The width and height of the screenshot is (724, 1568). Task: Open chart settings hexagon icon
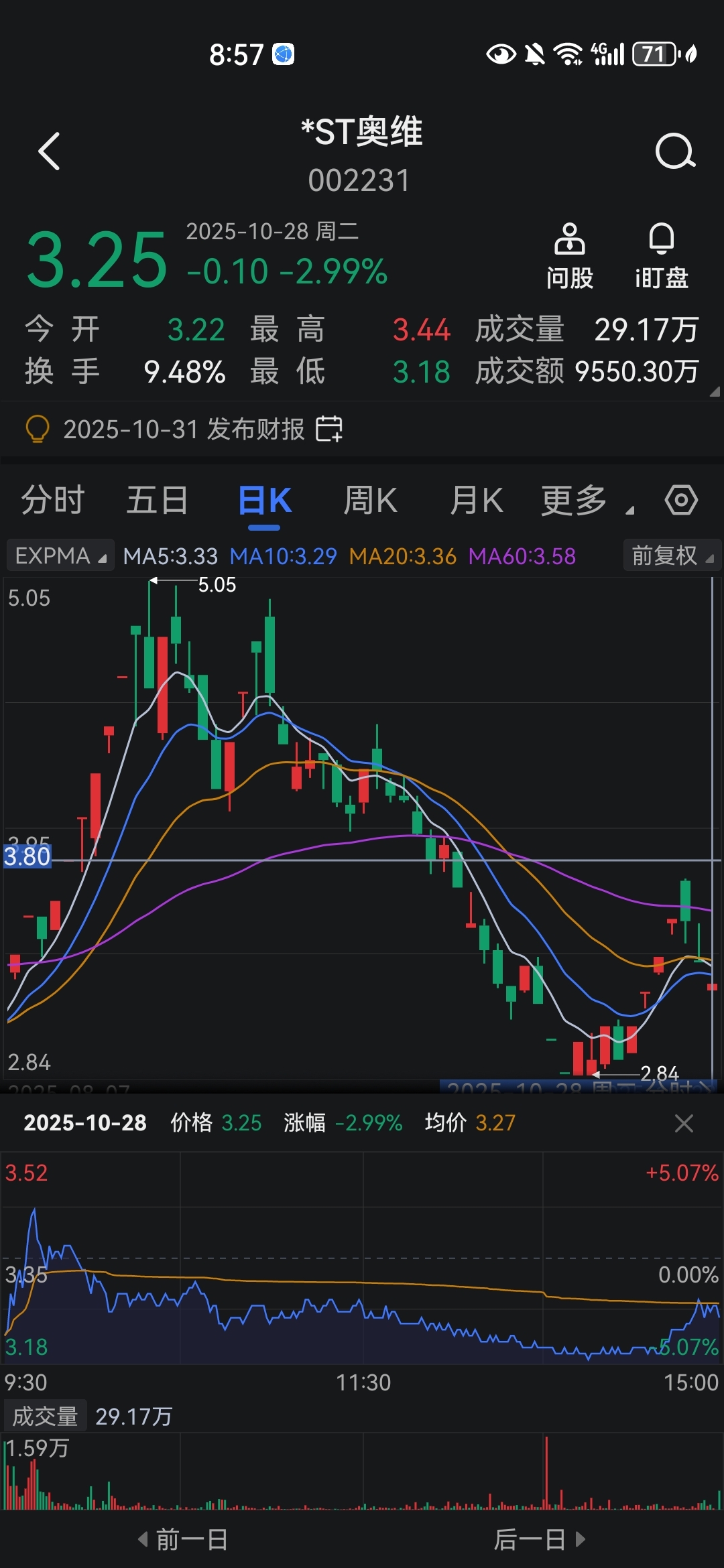coord(681,501)
